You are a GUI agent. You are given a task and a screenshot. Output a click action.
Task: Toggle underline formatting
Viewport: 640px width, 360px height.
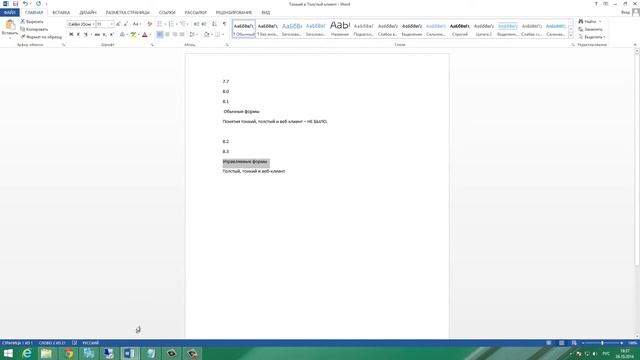[86, 35]
